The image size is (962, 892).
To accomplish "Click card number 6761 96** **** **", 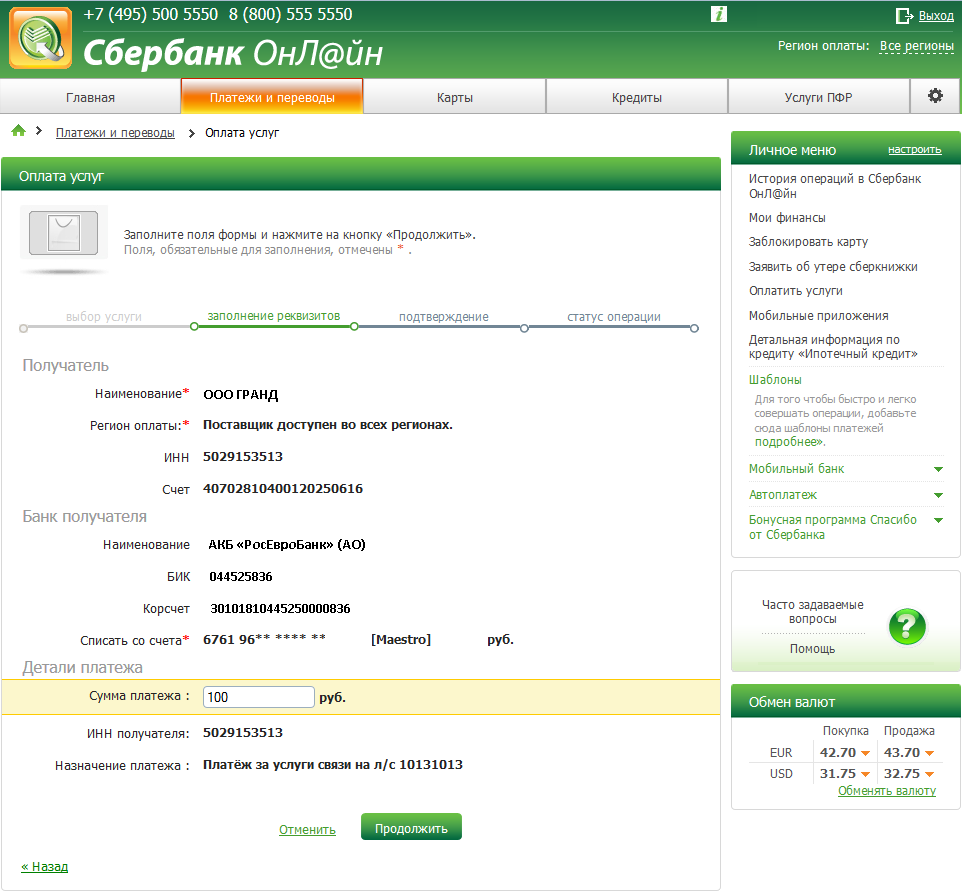I will coord(264,639).
